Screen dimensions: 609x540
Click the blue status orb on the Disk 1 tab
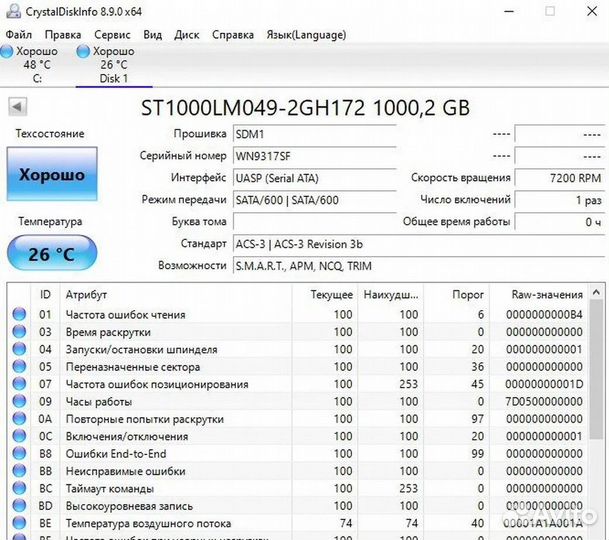83,51
